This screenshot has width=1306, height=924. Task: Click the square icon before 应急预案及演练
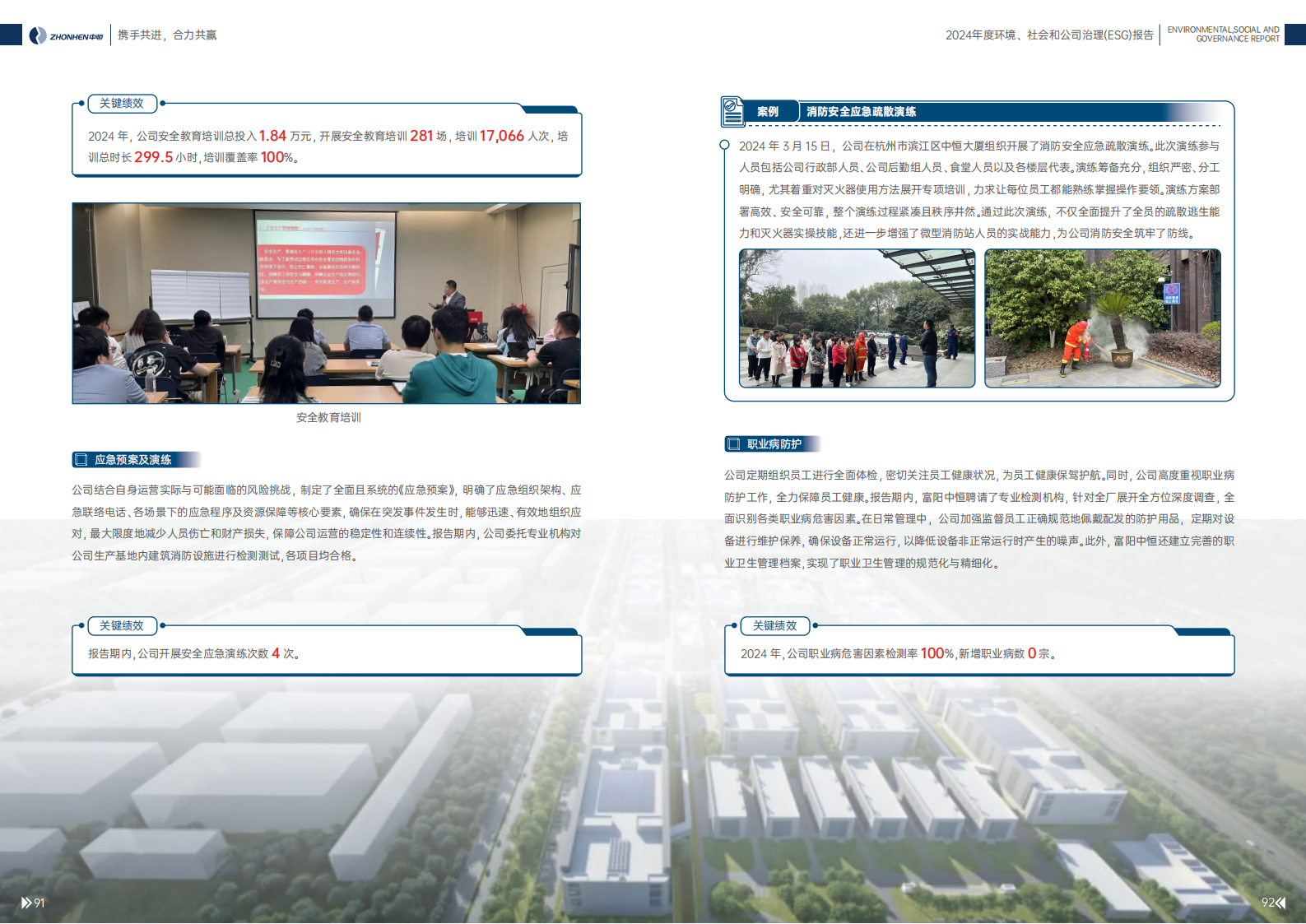(81, 460)
